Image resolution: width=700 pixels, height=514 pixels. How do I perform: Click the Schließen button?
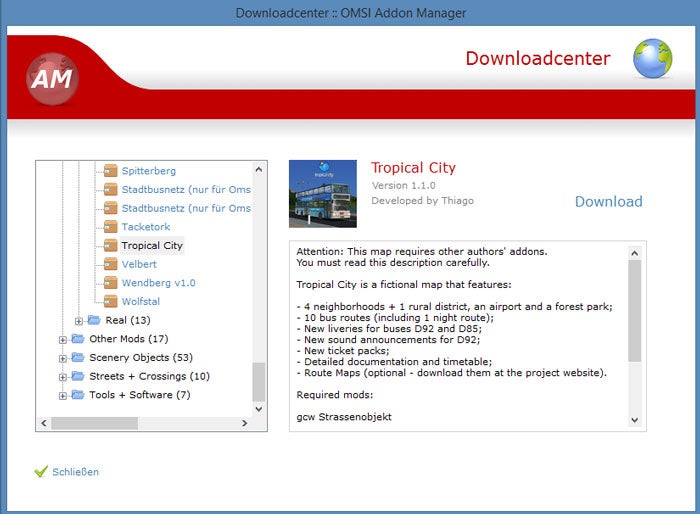75,472
